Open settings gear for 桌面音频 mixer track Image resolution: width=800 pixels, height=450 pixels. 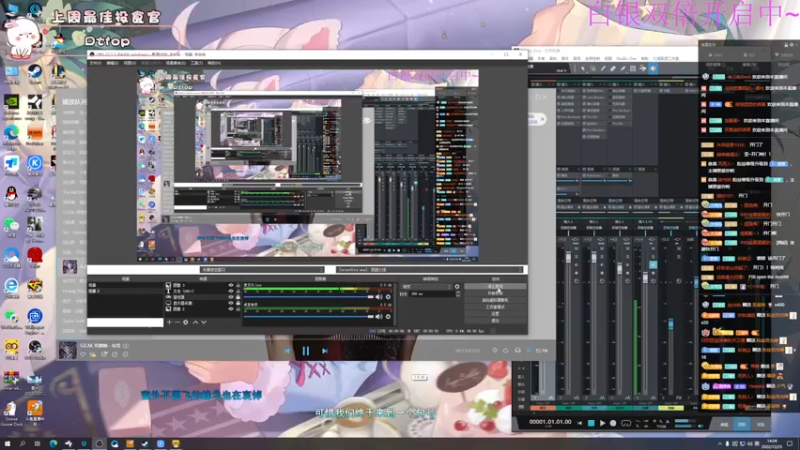tap(388, 316)
